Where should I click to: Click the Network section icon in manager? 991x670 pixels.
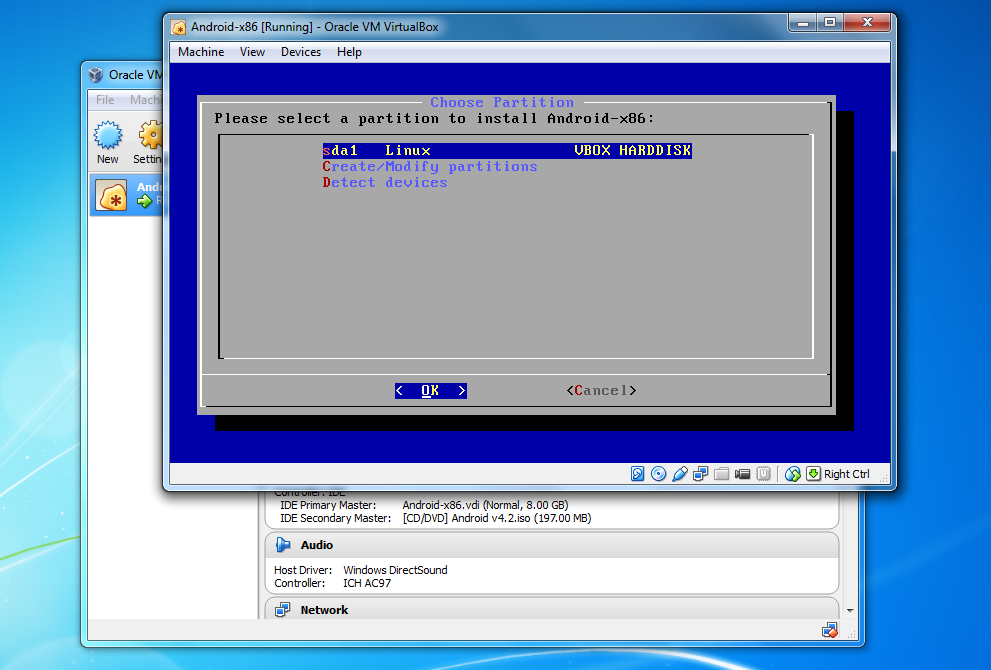[283, 610]
